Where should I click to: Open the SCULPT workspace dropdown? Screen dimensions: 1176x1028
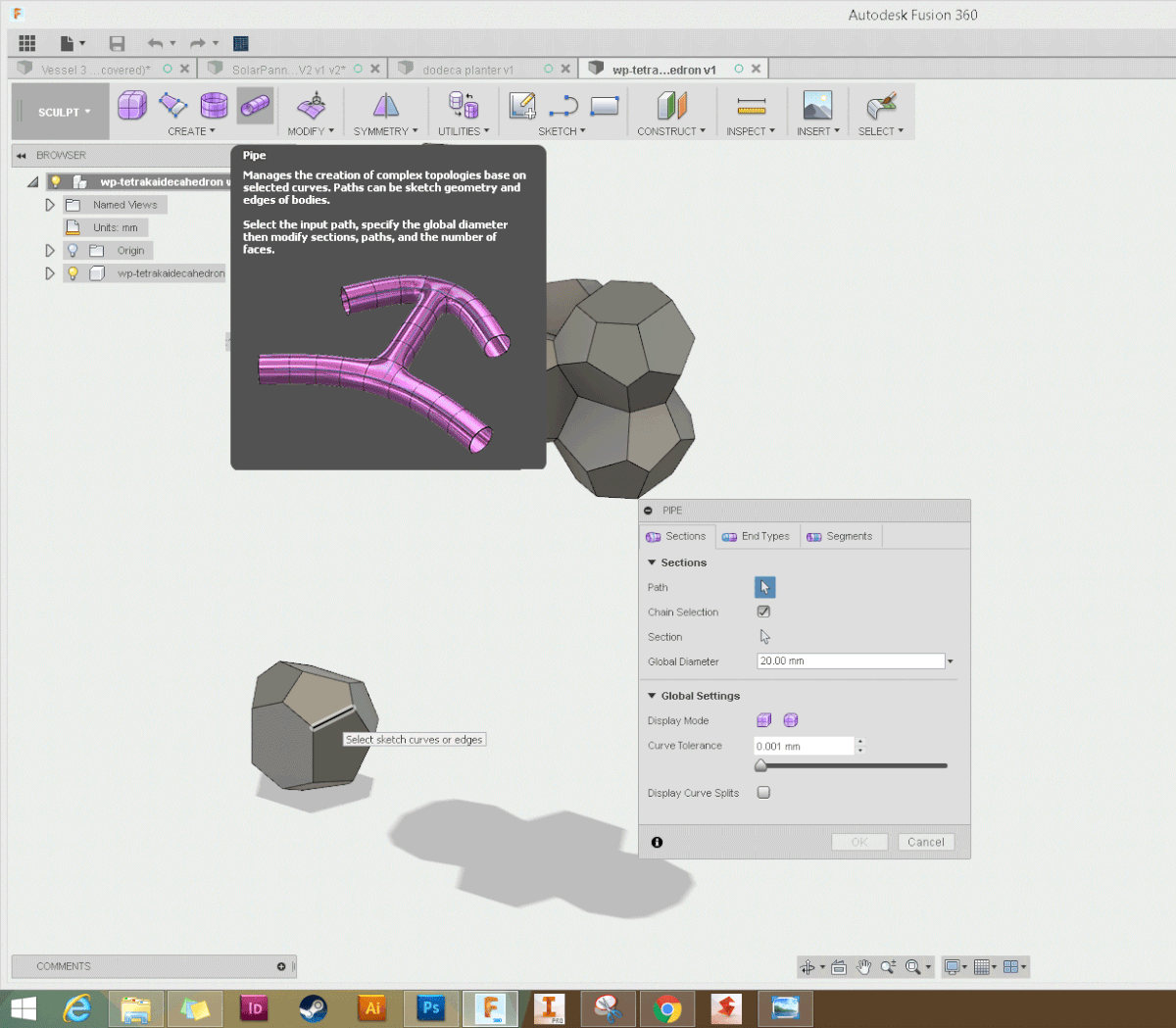click(64, 113)
